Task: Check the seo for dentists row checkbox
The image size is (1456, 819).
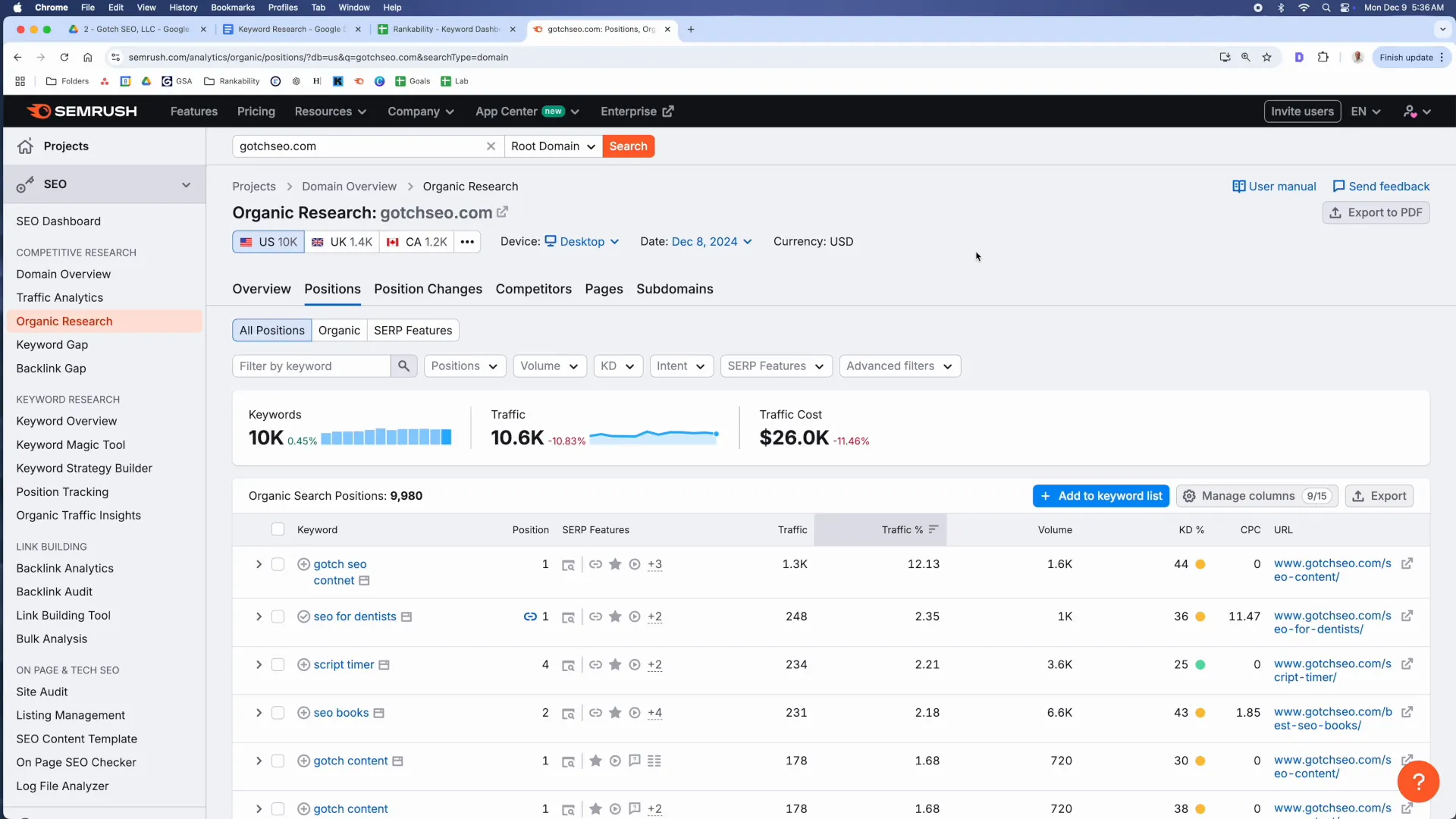Action: click(278, 617)
